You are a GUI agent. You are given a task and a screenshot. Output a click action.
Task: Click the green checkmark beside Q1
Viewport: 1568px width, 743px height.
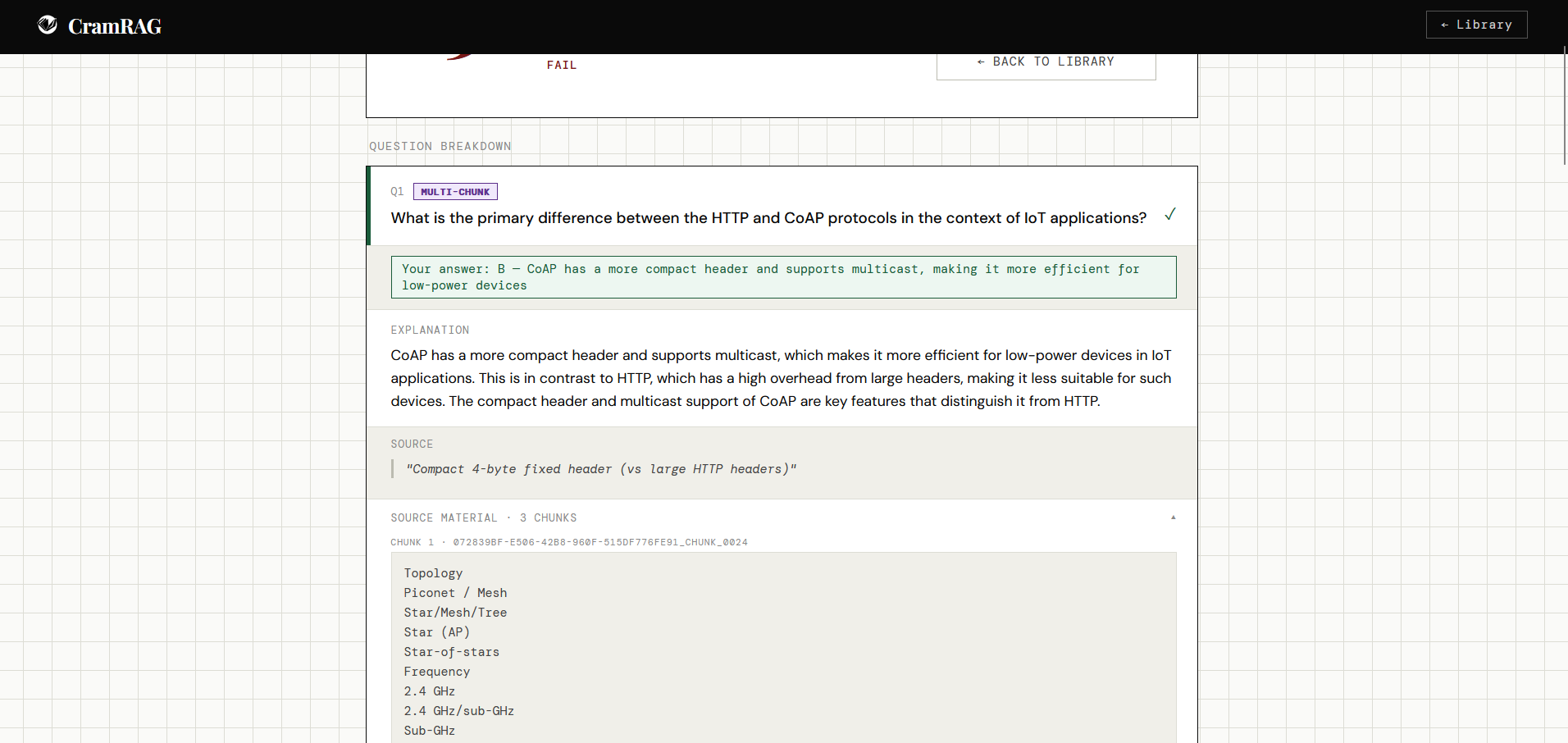coord(1170,215)
